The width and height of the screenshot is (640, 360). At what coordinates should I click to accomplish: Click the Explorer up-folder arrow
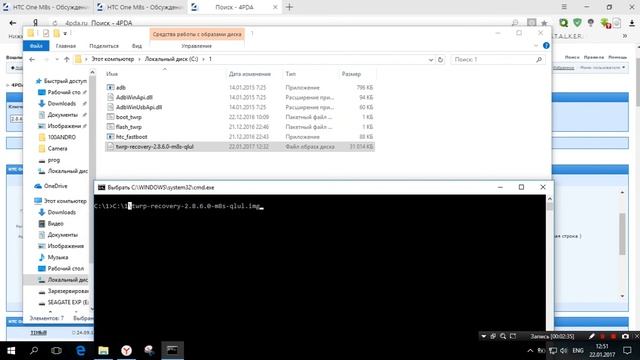pyautogui.click(x=67, y=60)
